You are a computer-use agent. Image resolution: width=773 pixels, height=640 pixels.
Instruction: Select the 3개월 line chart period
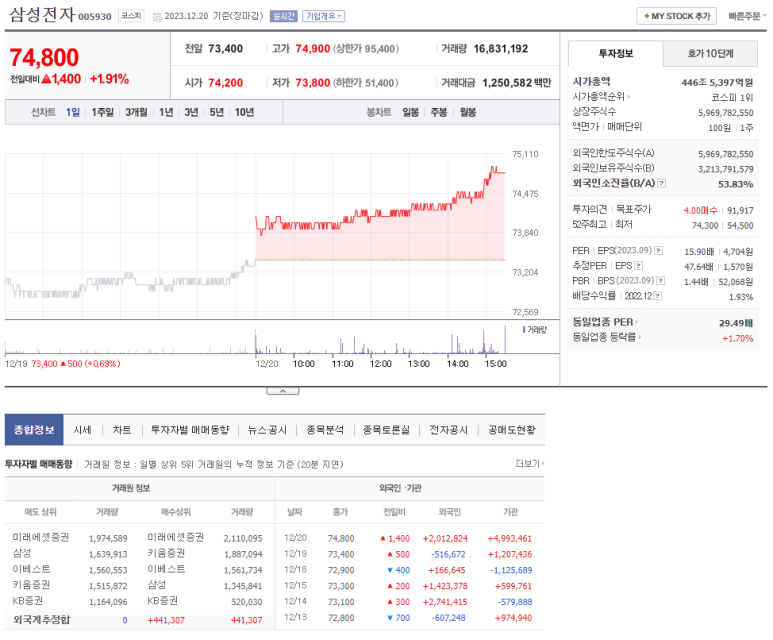point(136,112)
